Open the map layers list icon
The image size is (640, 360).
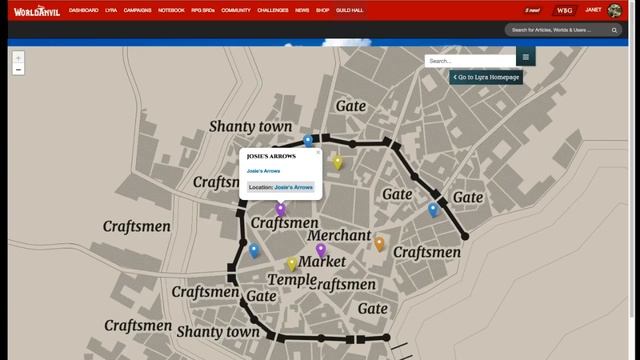point(526,57)
